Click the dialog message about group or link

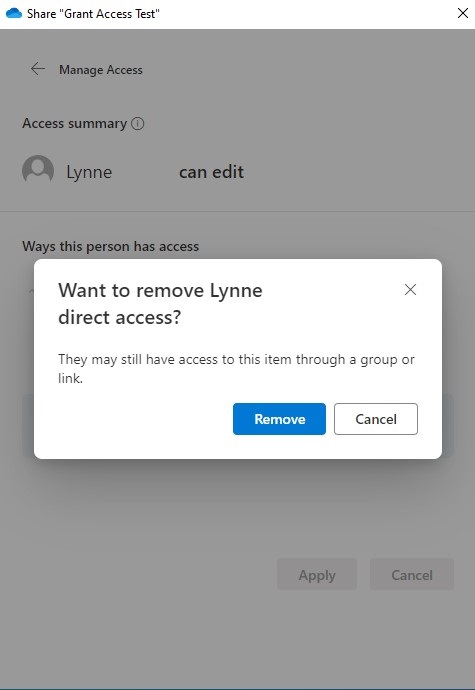236,368
